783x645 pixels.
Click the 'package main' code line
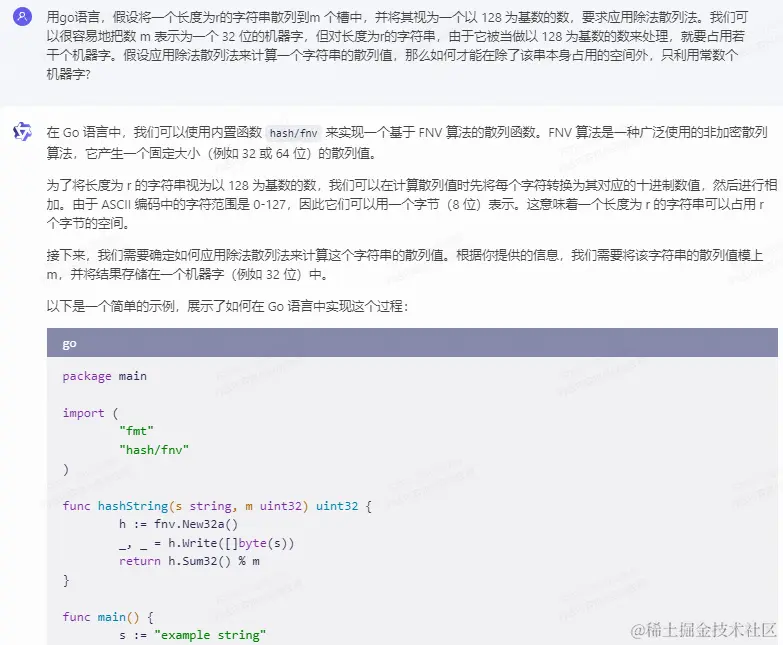point(104,376)
